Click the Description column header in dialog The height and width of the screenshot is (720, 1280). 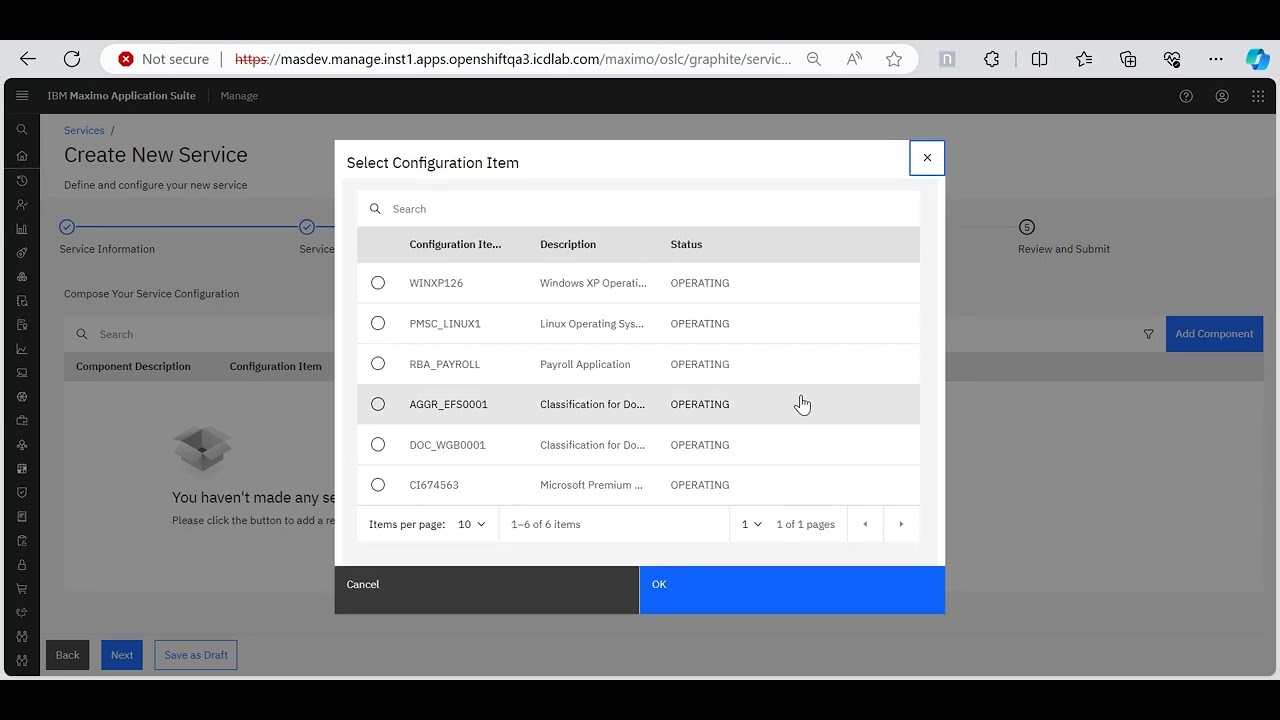[568, 244]
